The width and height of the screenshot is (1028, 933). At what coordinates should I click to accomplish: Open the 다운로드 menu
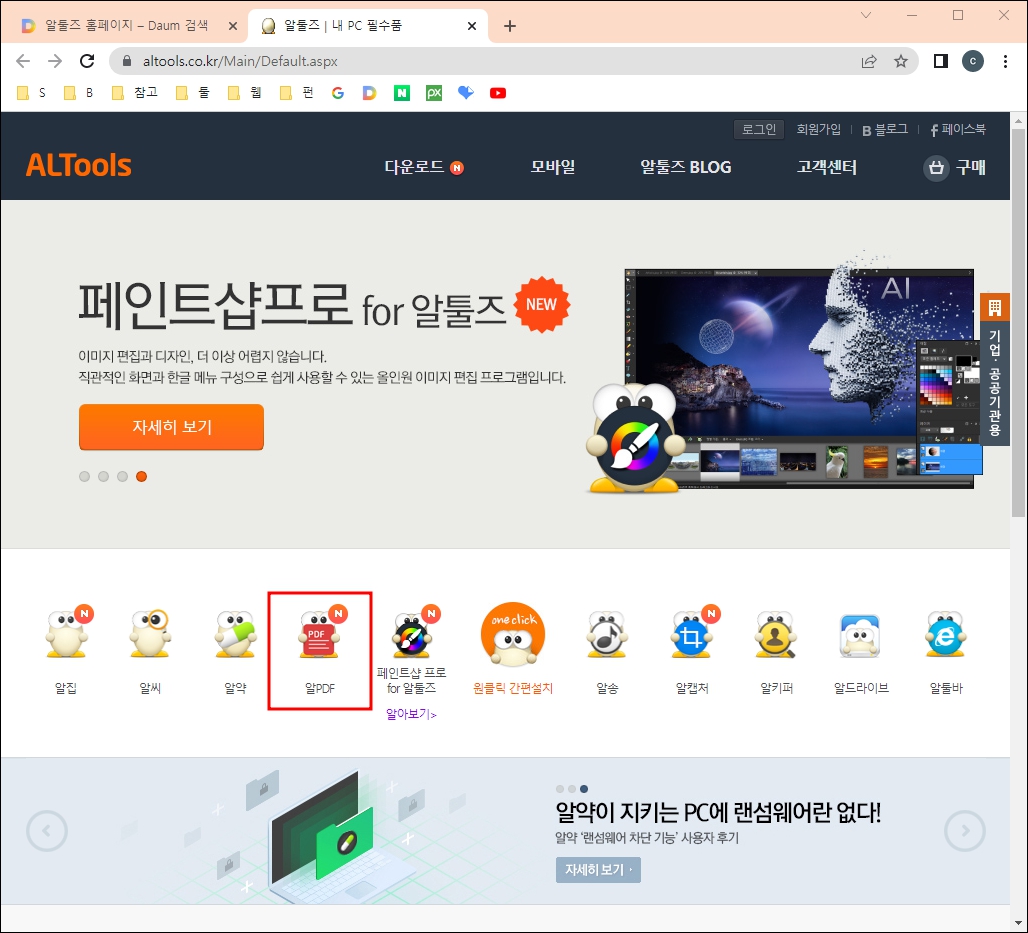click(415, 168)
